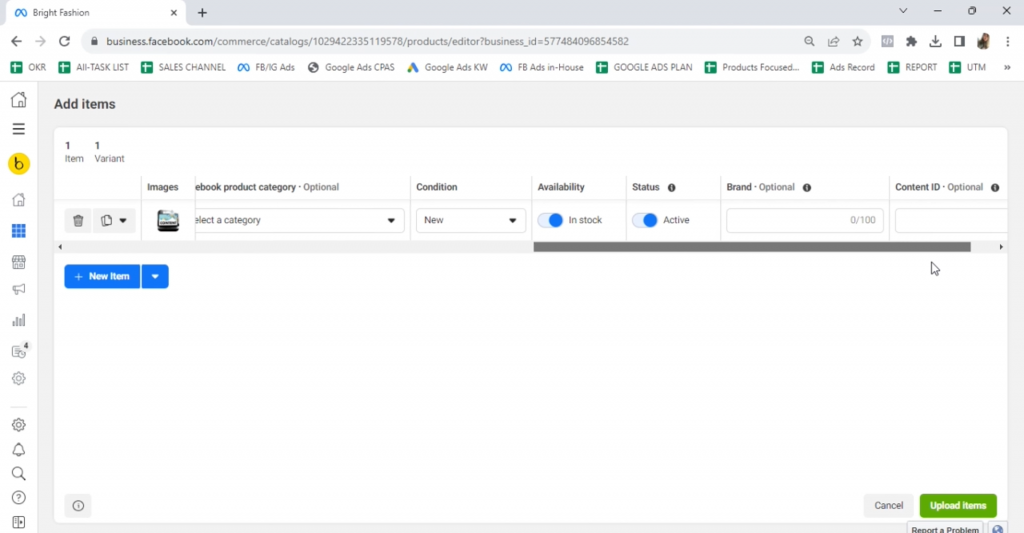The image size is (1024, 533).
Task: Click the yellow Bright Fashion account avatar
Action: (18, 164)
